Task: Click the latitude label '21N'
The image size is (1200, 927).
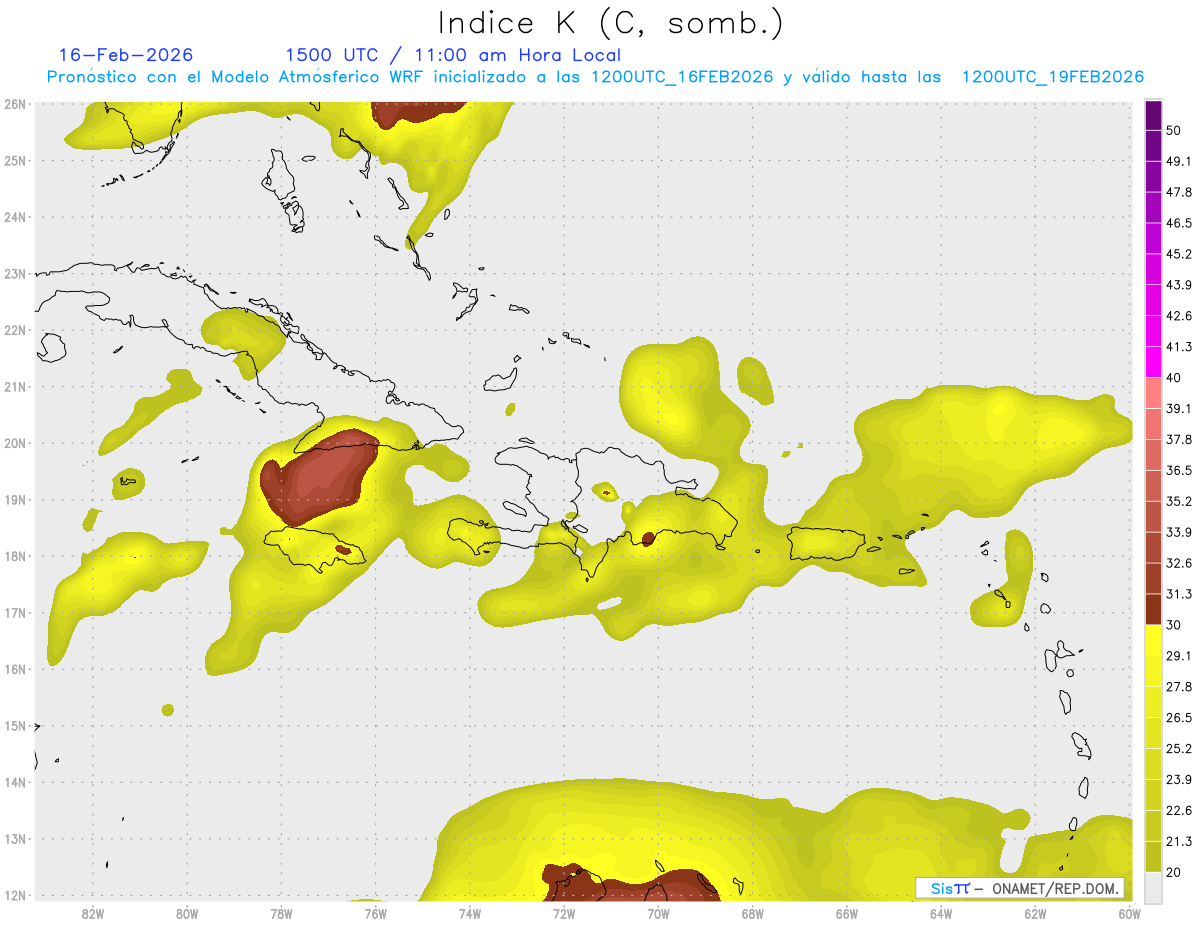Action: click(15, 387)
